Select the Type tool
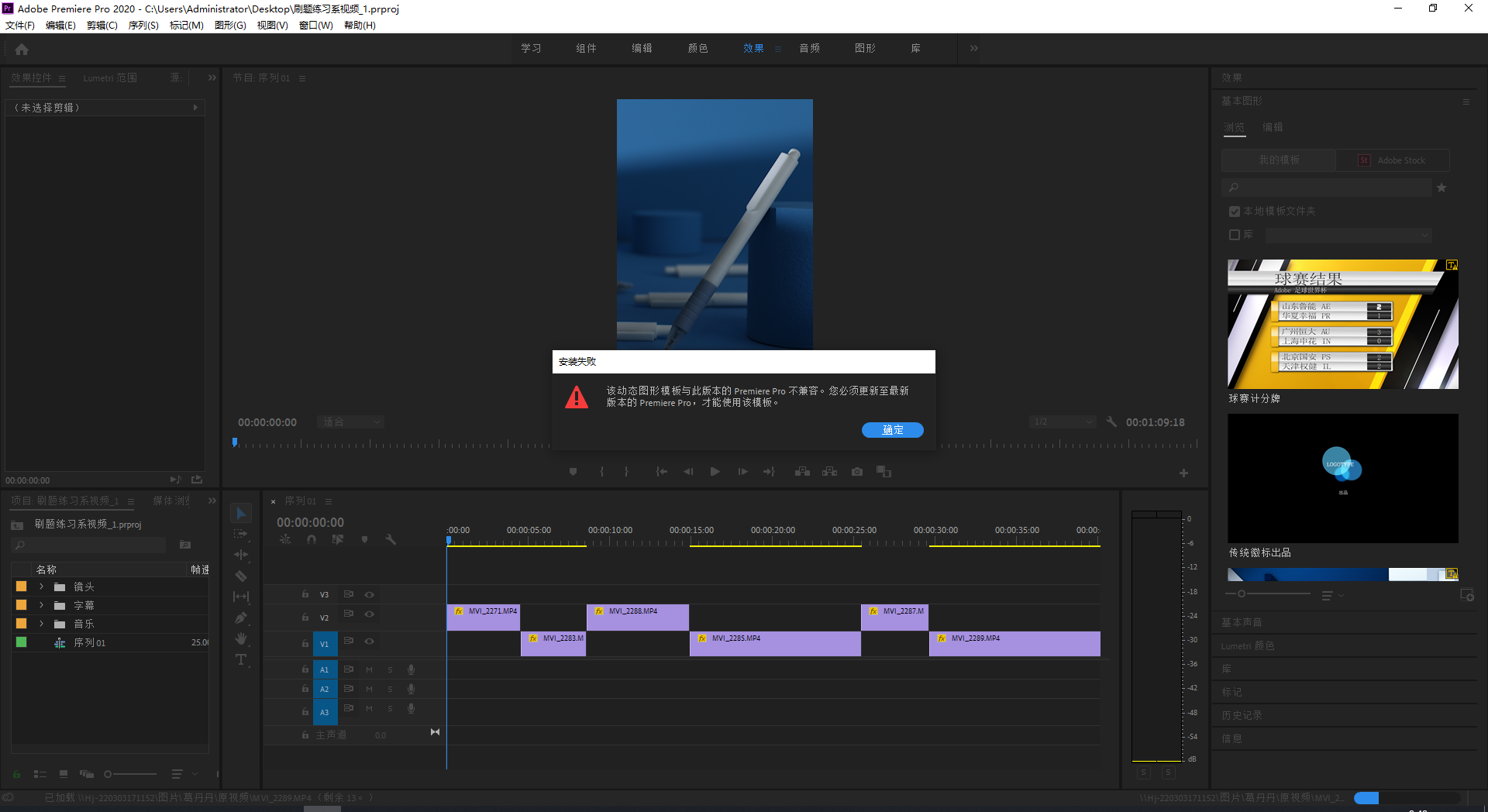Screen dimensions: 1488x812 (241, 660)
